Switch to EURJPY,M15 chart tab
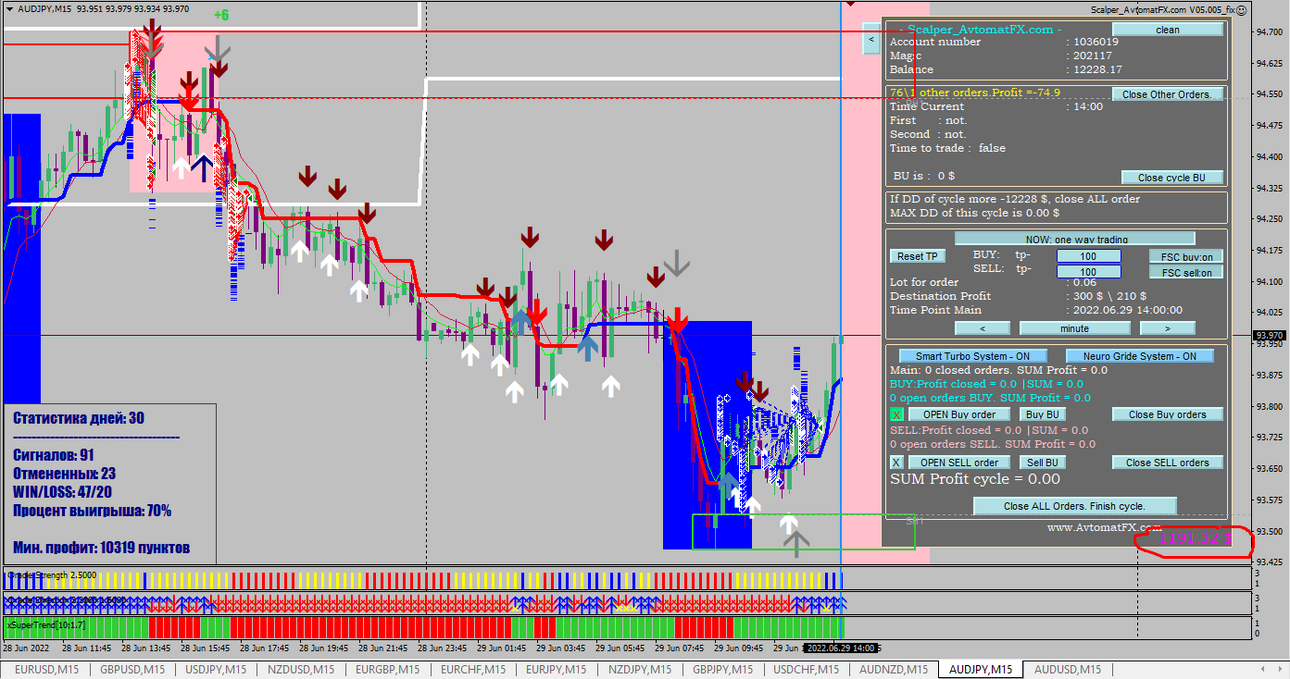The image size is (1290, 679). click(x=557, y=669)
